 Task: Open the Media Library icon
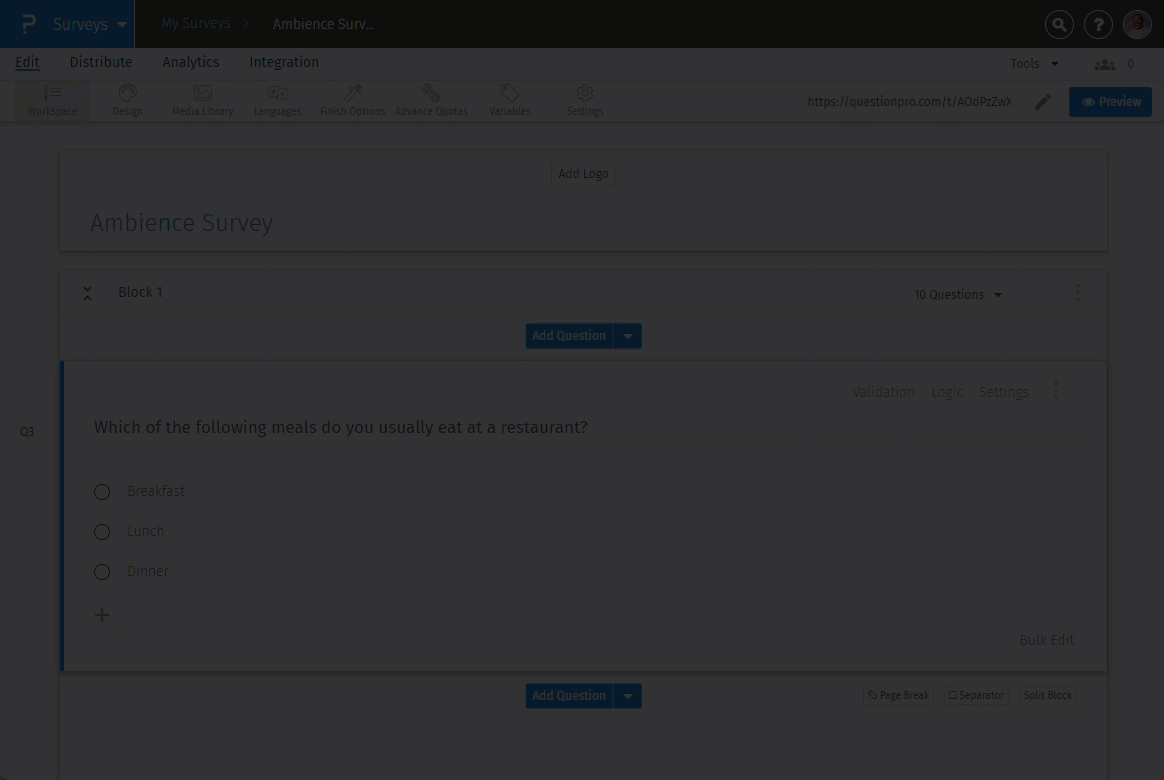[203, 93]
